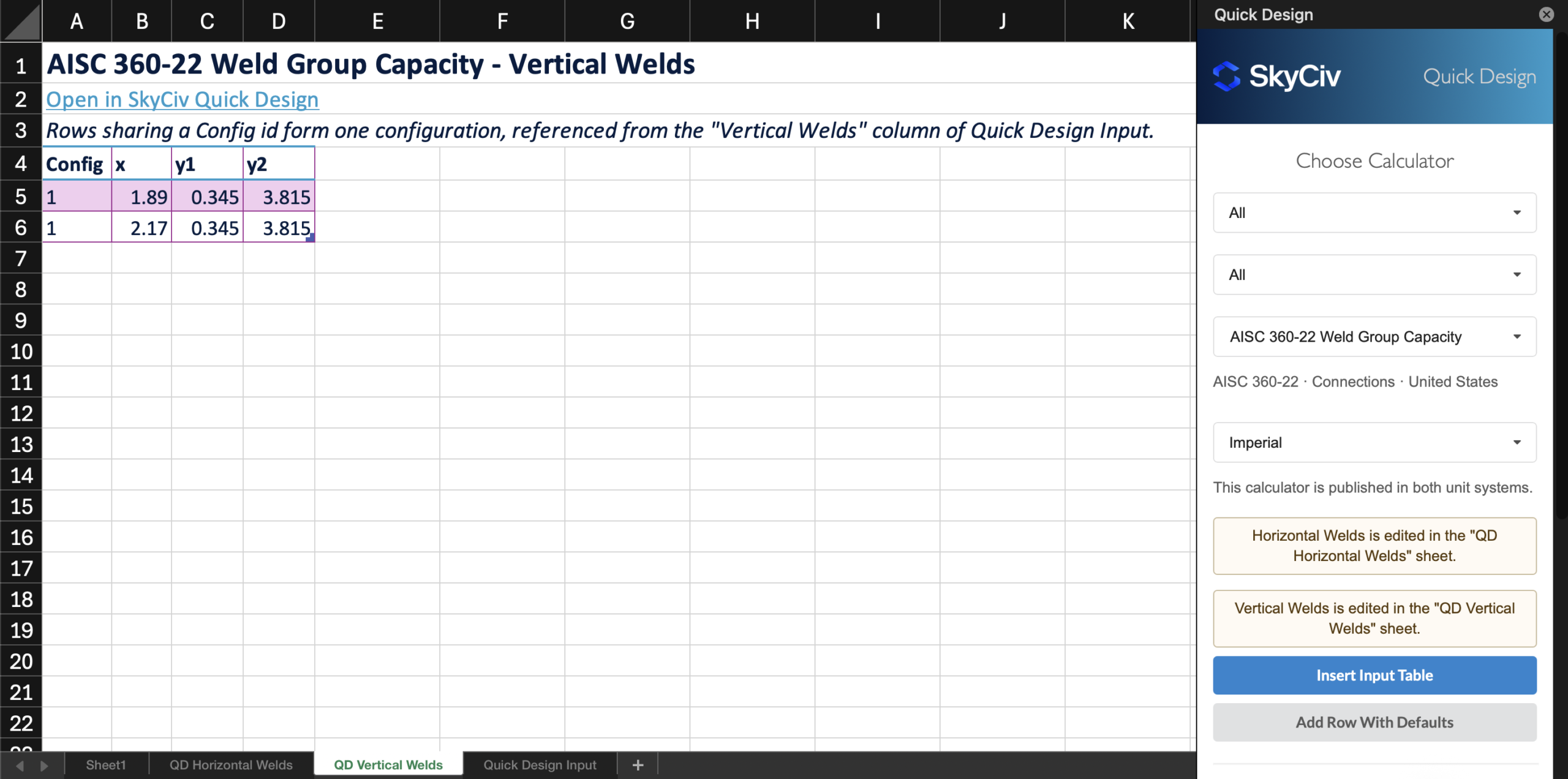Click Add Row With Defaults button
The image size is (1568, 779).
pos(1374,722)
